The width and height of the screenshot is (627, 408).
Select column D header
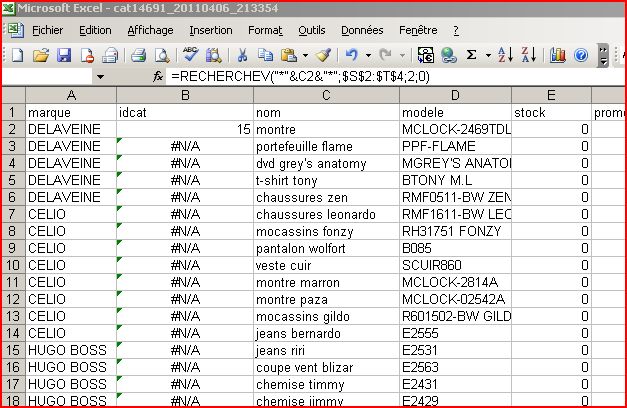point(455,95)
